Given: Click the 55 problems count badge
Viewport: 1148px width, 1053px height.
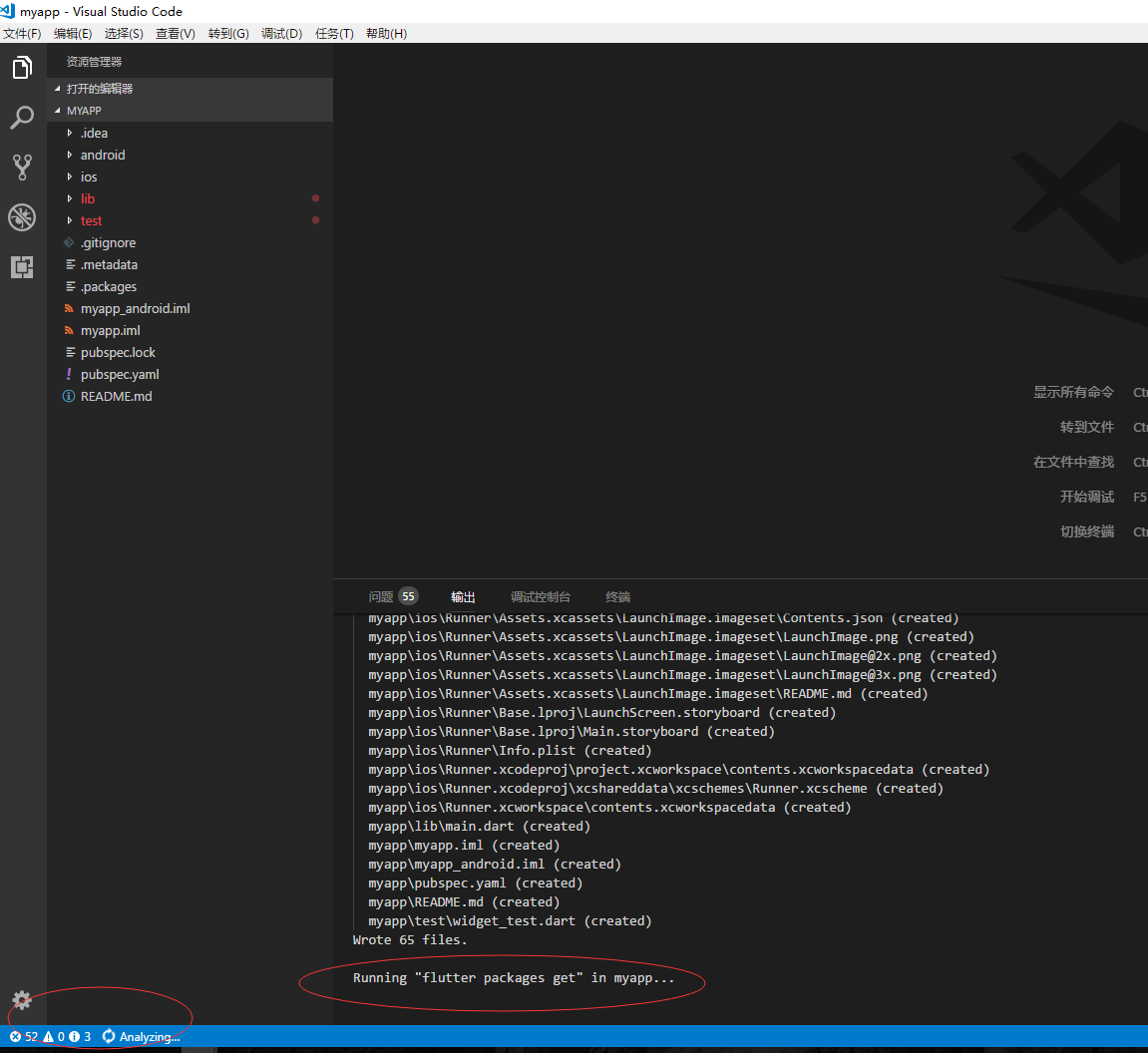Looking at the screenshot, I should [409, 596].
